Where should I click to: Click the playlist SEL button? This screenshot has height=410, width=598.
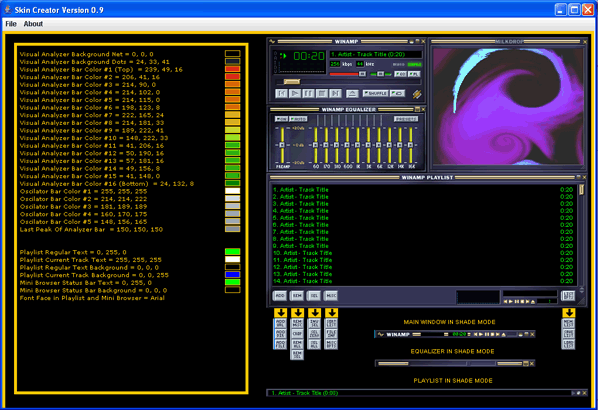pyautogui.click(x=314, y=296)
